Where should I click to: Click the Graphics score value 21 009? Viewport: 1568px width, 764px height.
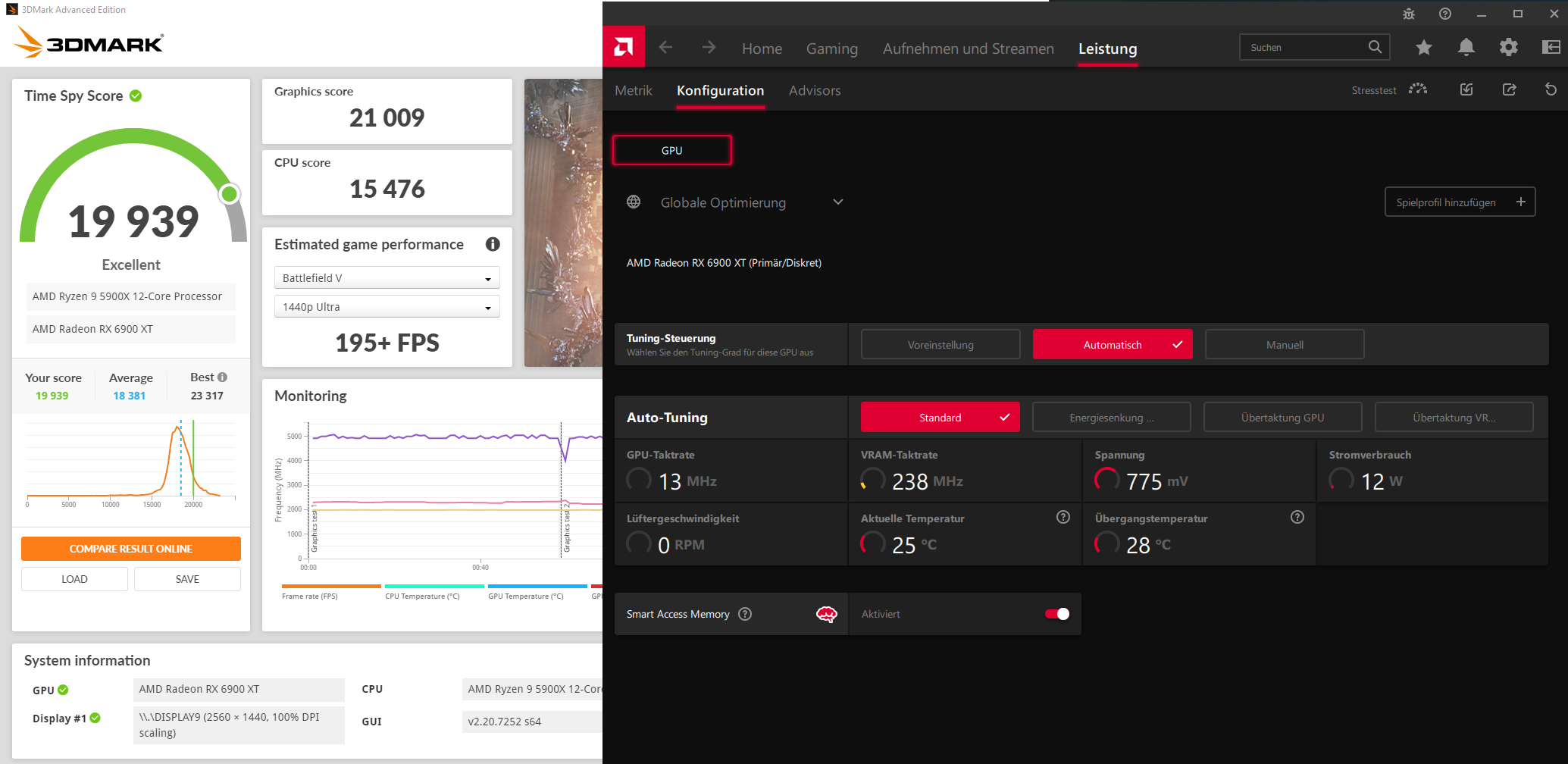[x=387, y=117]
